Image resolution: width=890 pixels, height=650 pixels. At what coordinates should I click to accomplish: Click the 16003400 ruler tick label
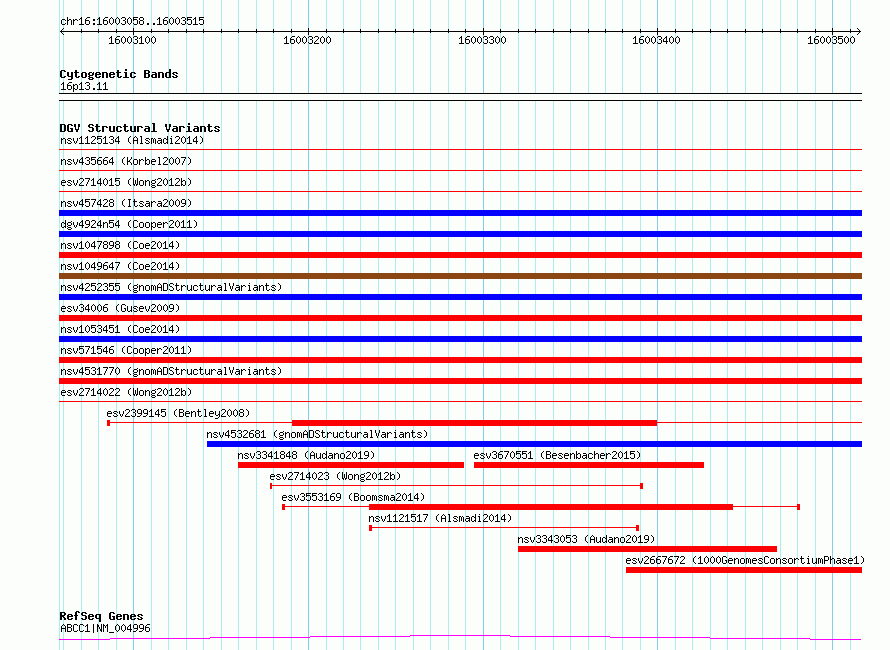pos(656,40)
